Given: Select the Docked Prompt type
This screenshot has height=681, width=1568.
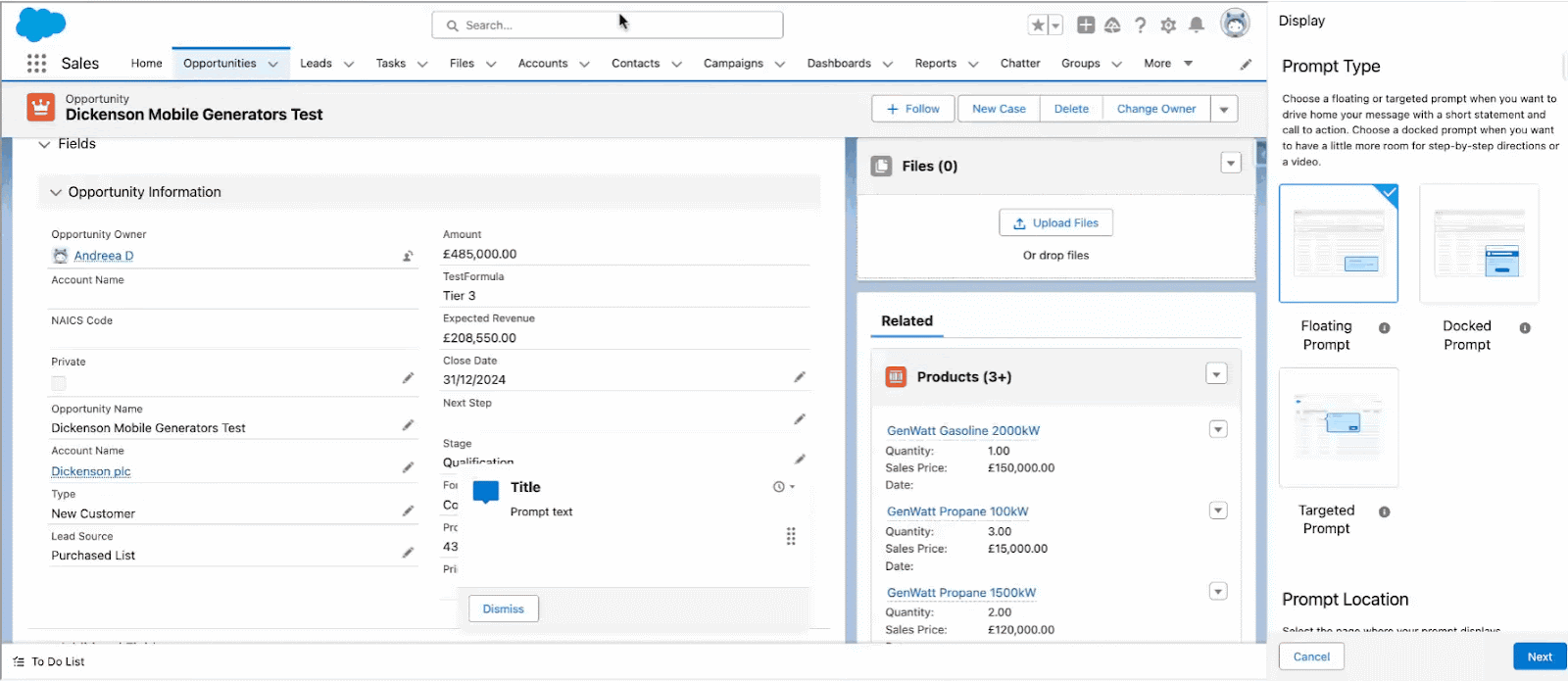Looking at the screenshot, I should (1479, 244).
